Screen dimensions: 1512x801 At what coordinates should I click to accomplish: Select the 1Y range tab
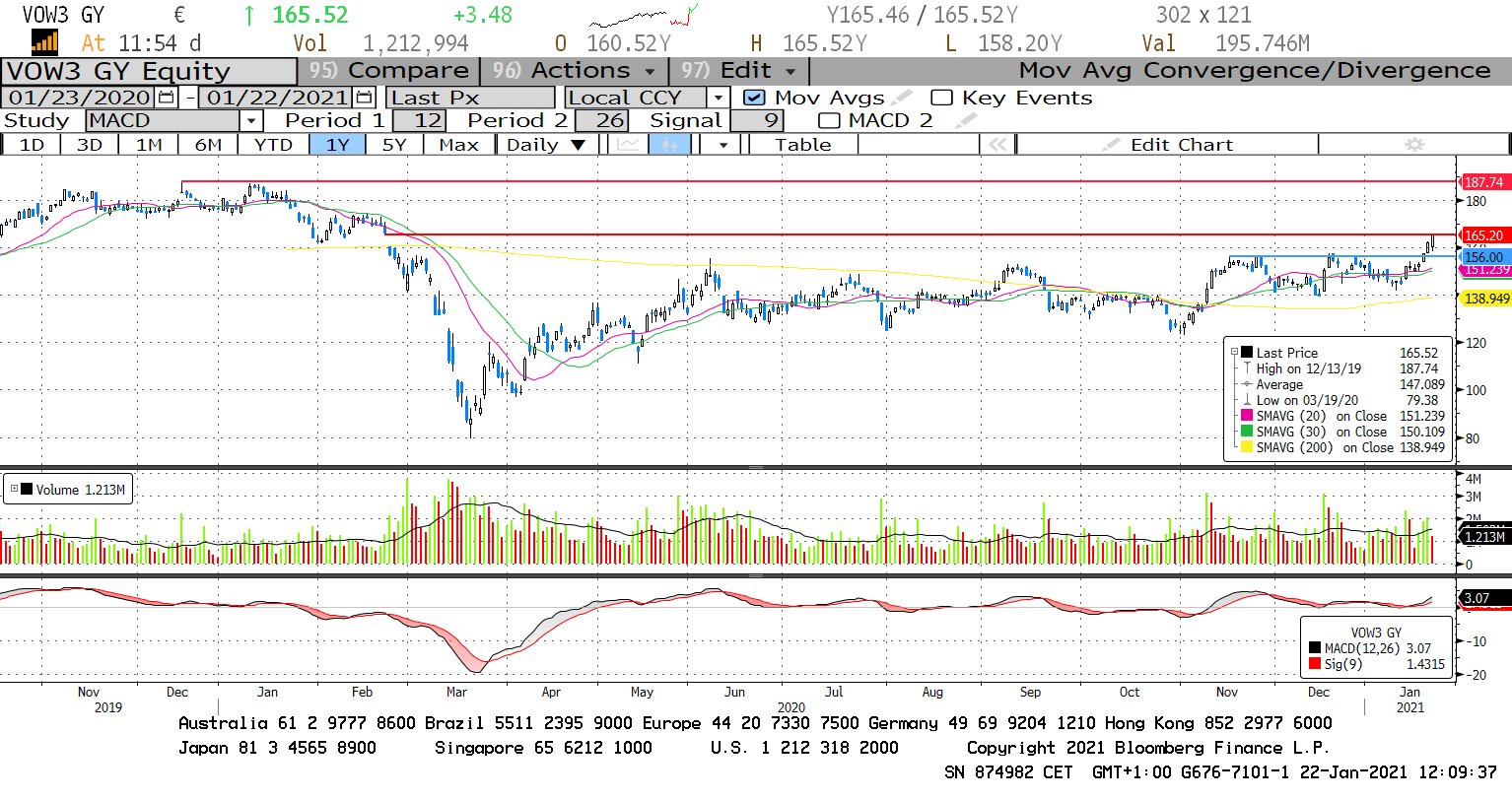(337, 145)
